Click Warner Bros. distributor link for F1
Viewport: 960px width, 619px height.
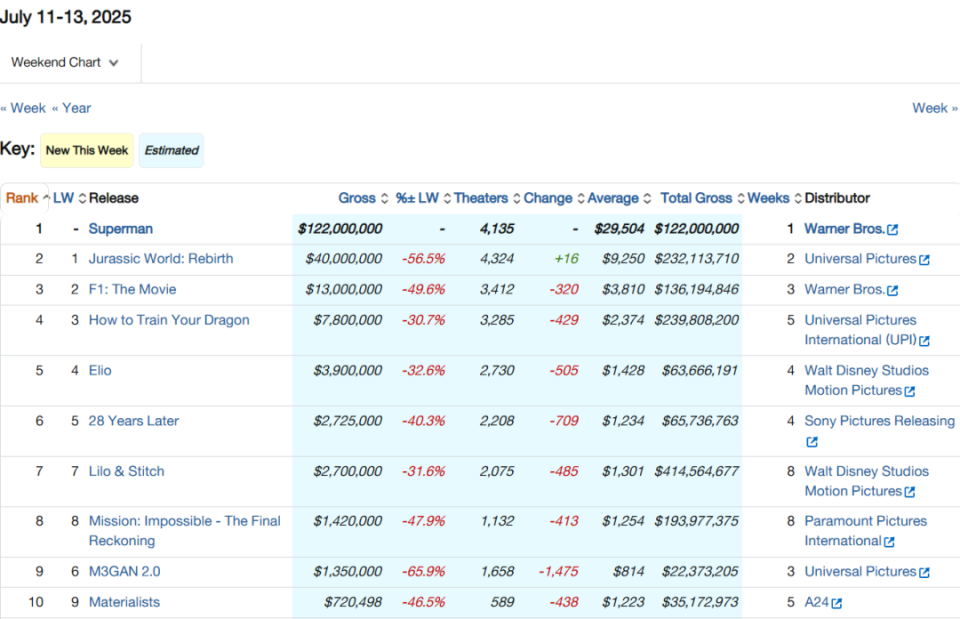844,290
